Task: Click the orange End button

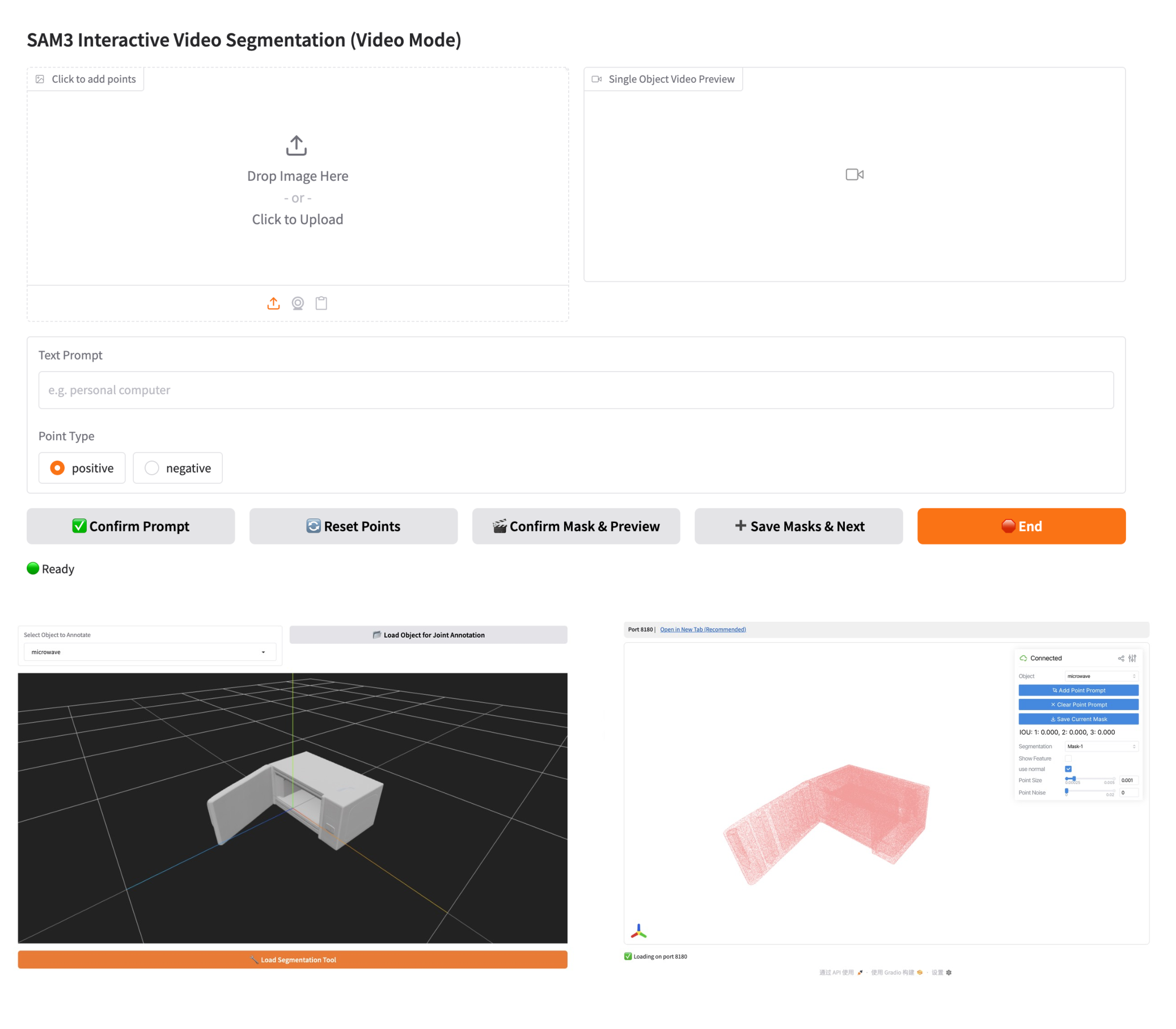Action: [1021, 526]
